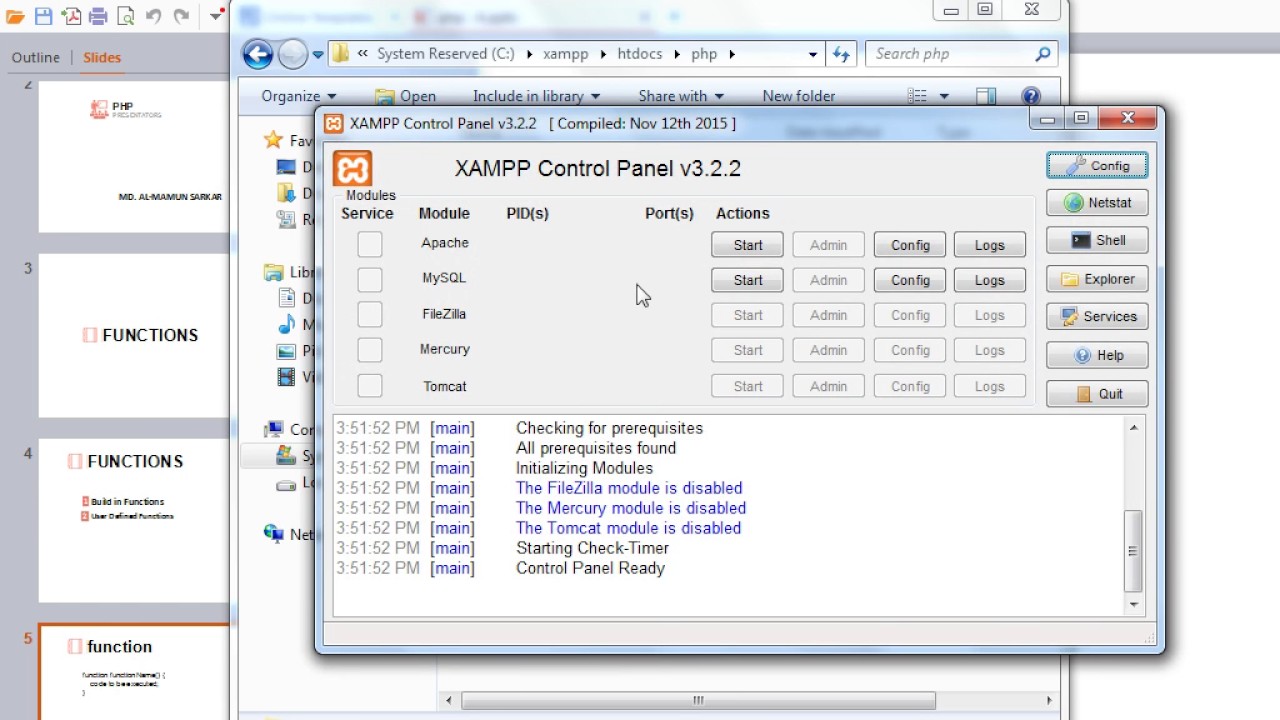View Logs for MySQL module

click(989, 280)
